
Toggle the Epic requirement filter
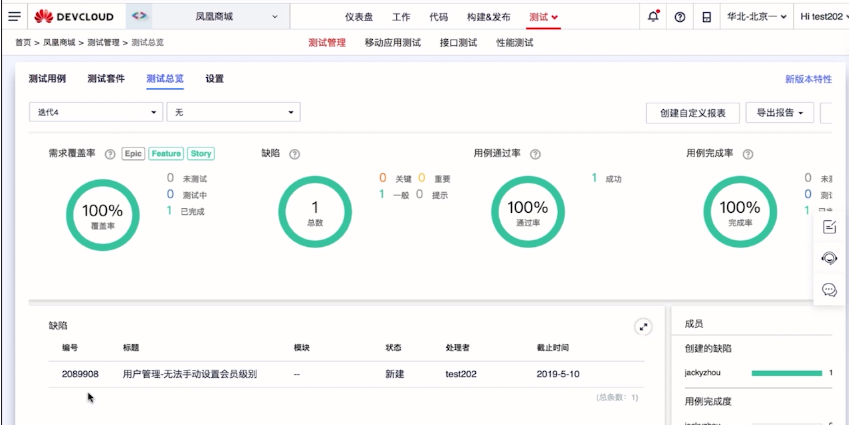coord(133,154)
